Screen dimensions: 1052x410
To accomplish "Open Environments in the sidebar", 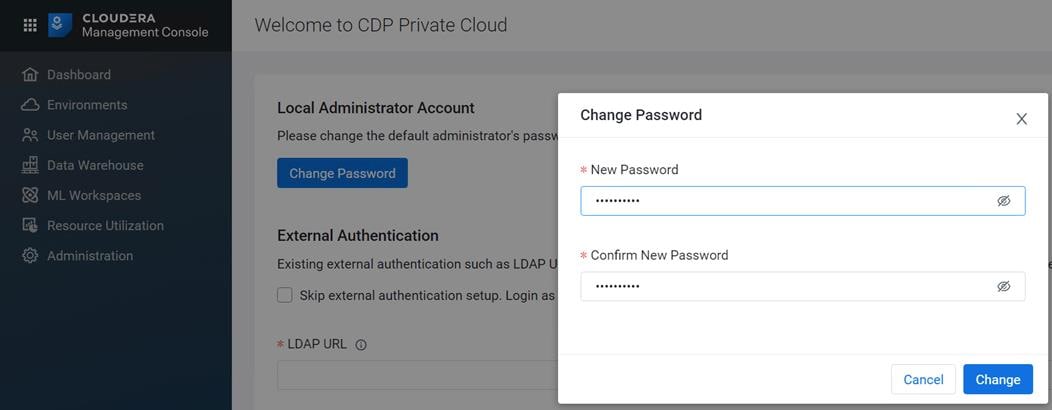I will [x=87, y=105].
